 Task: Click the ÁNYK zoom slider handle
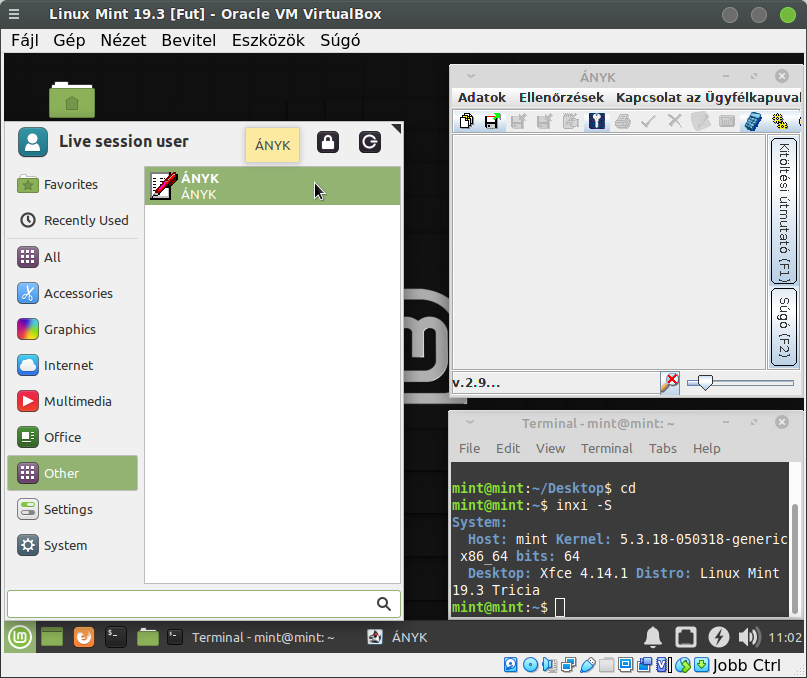pyautogui.click(x=705, y=383)
